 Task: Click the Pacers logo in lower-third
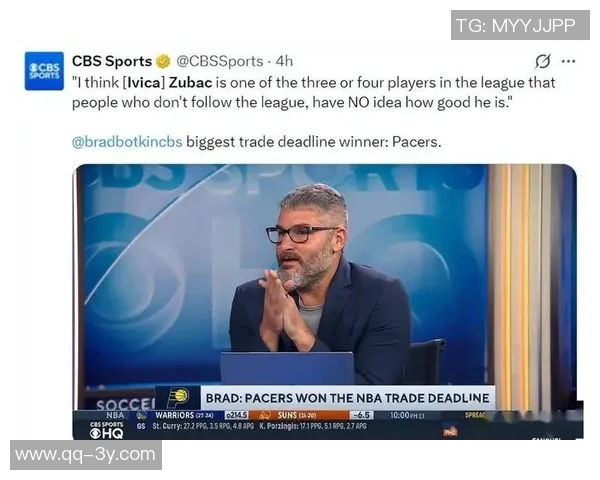[x=178, y=397]
